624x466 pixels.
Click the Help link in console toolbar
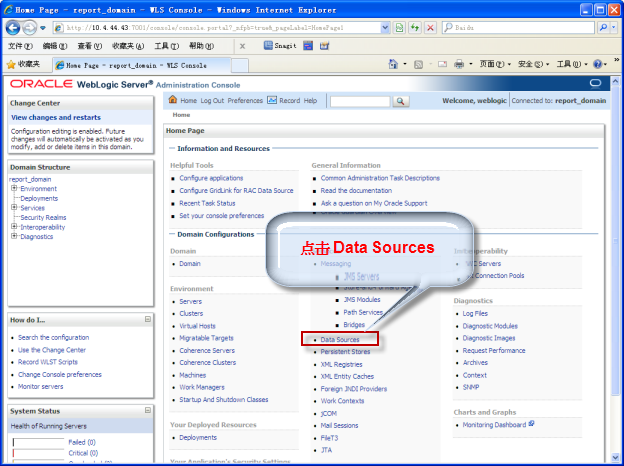(310, 101)
